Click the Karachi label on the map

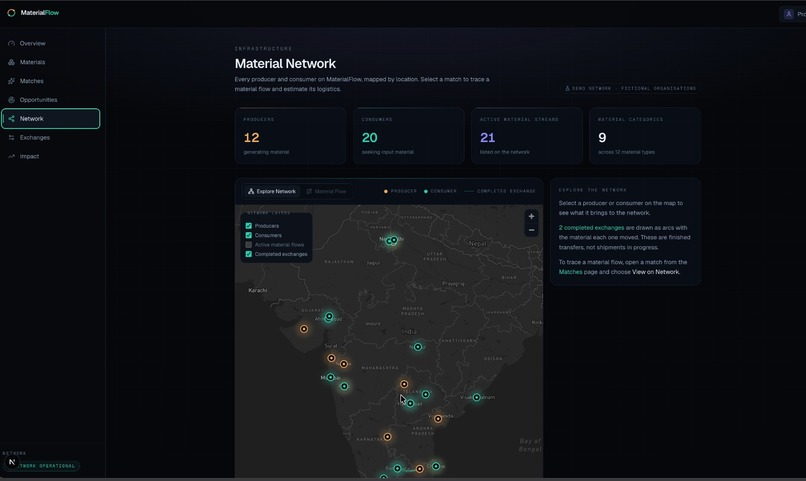click(x=258, y=290)
